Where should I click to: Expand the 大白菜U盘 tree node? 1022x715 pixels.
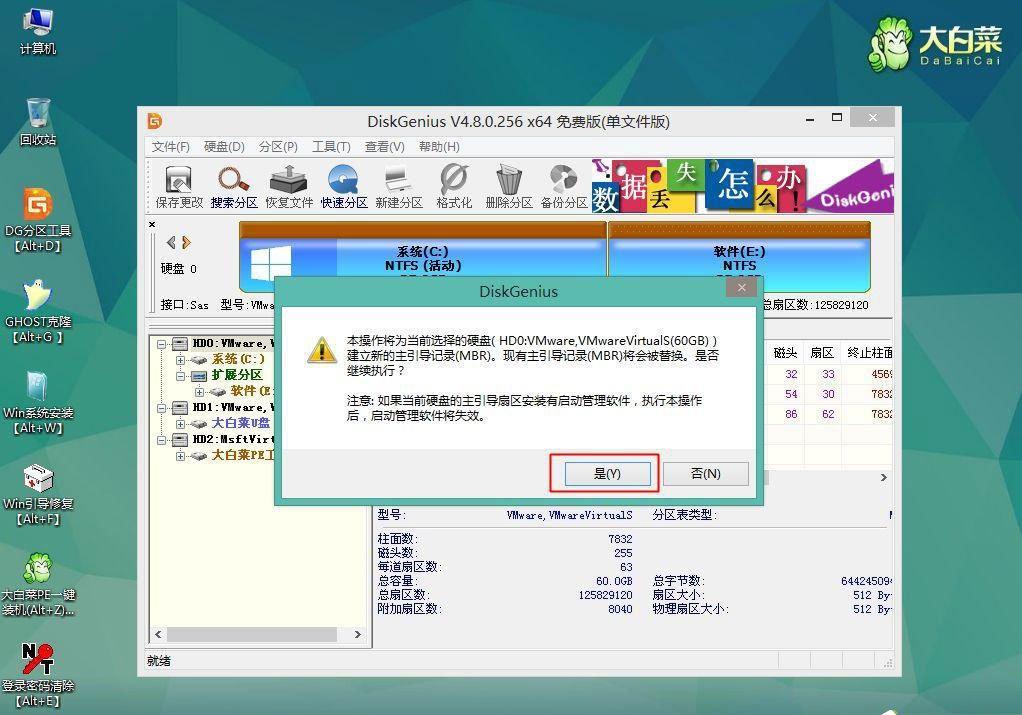180,424
